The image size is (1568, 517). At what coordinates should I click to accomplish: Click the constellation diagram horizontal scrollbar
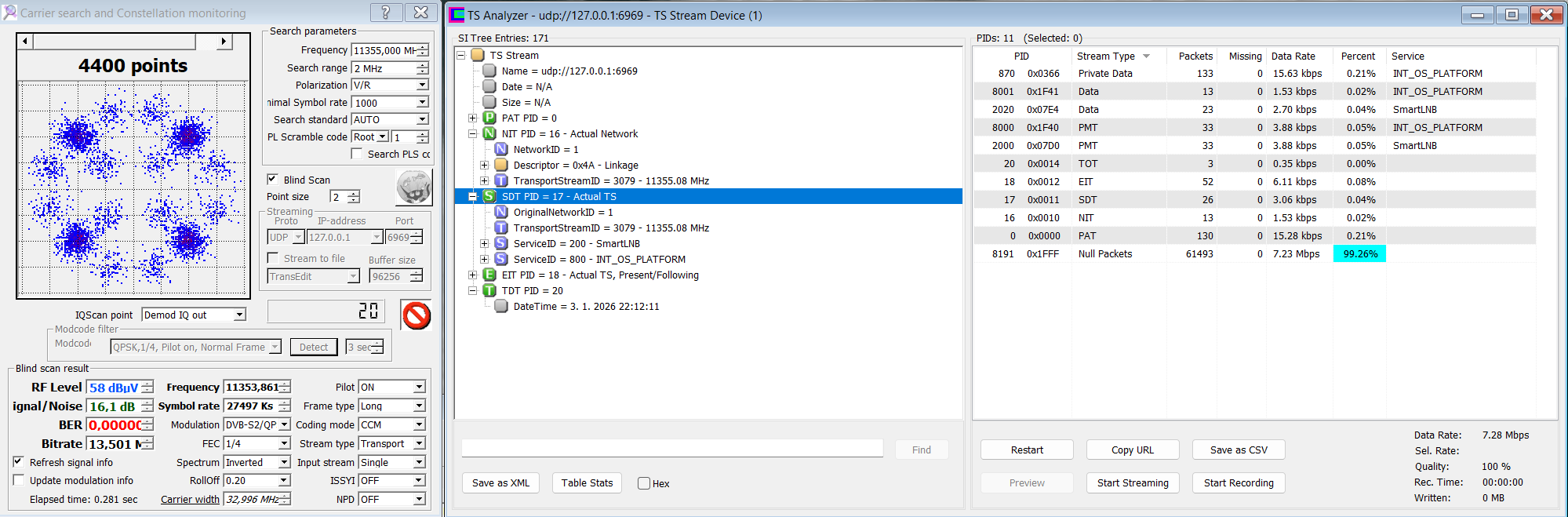pos(125,41)
